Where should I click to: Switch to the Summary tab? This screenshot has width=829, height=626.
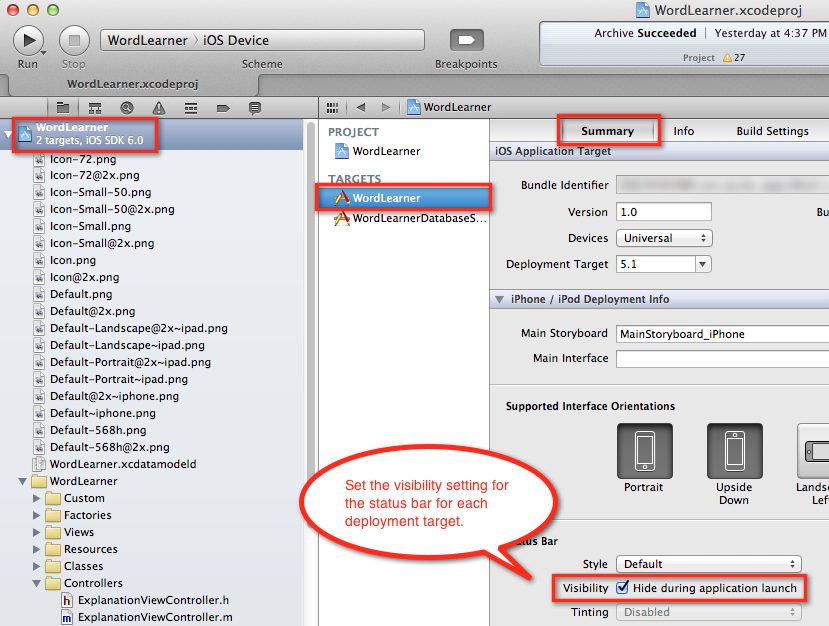click(607, 131)
